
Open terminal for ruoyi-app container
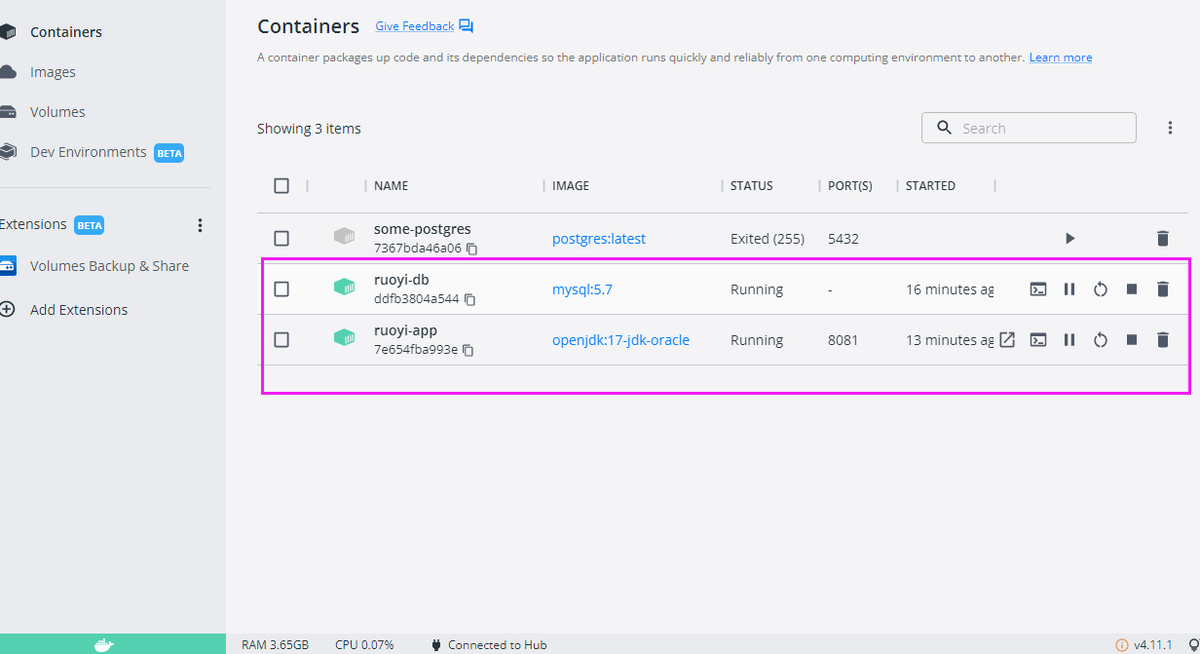[x=1038, y=340]
